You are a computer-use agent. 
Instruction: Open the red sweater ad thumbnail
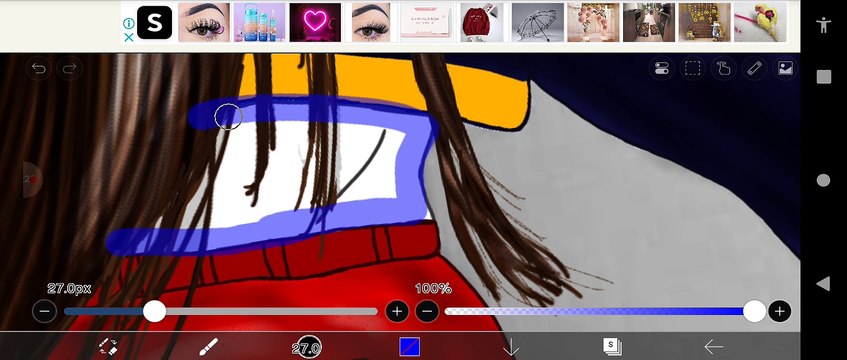(482, 22)
